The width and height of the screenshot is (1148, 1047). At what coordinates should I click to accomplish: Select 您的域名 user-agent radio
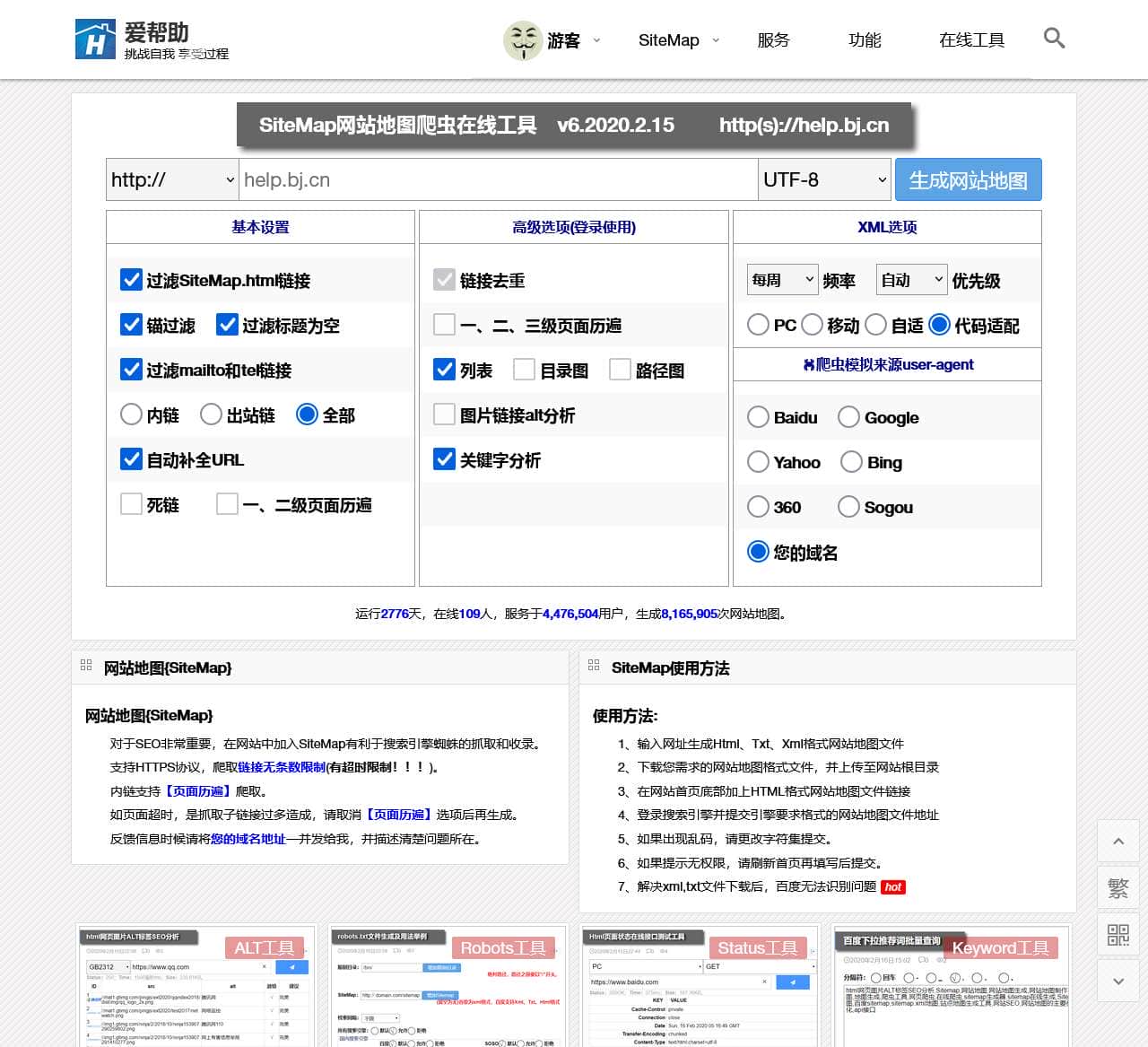click(758, 551)
